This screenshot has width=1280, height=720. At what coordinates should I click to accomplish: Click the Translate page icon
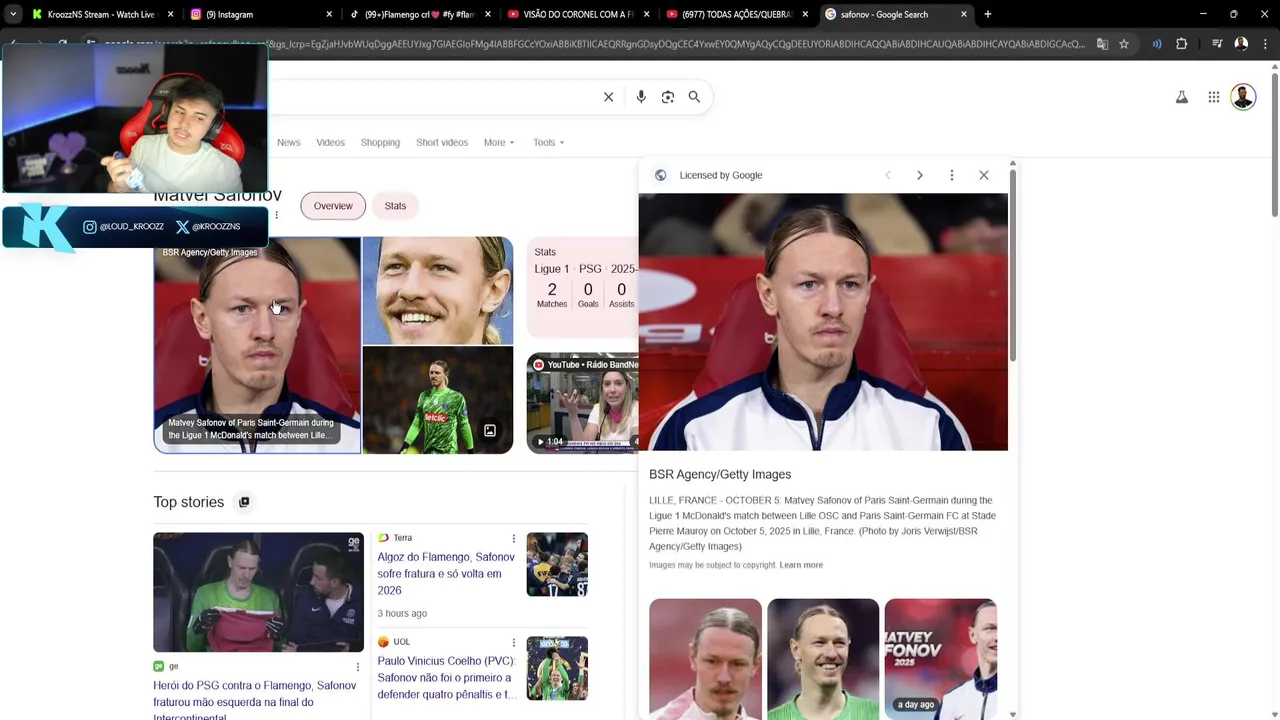point(1102,44)
